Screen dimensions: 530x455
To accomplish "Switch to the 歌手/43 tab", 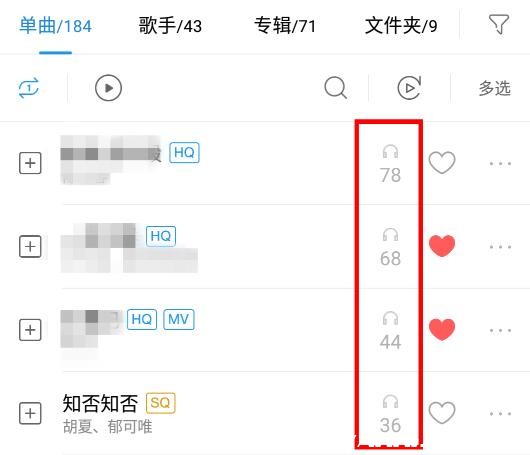I will tap(170, 26).
